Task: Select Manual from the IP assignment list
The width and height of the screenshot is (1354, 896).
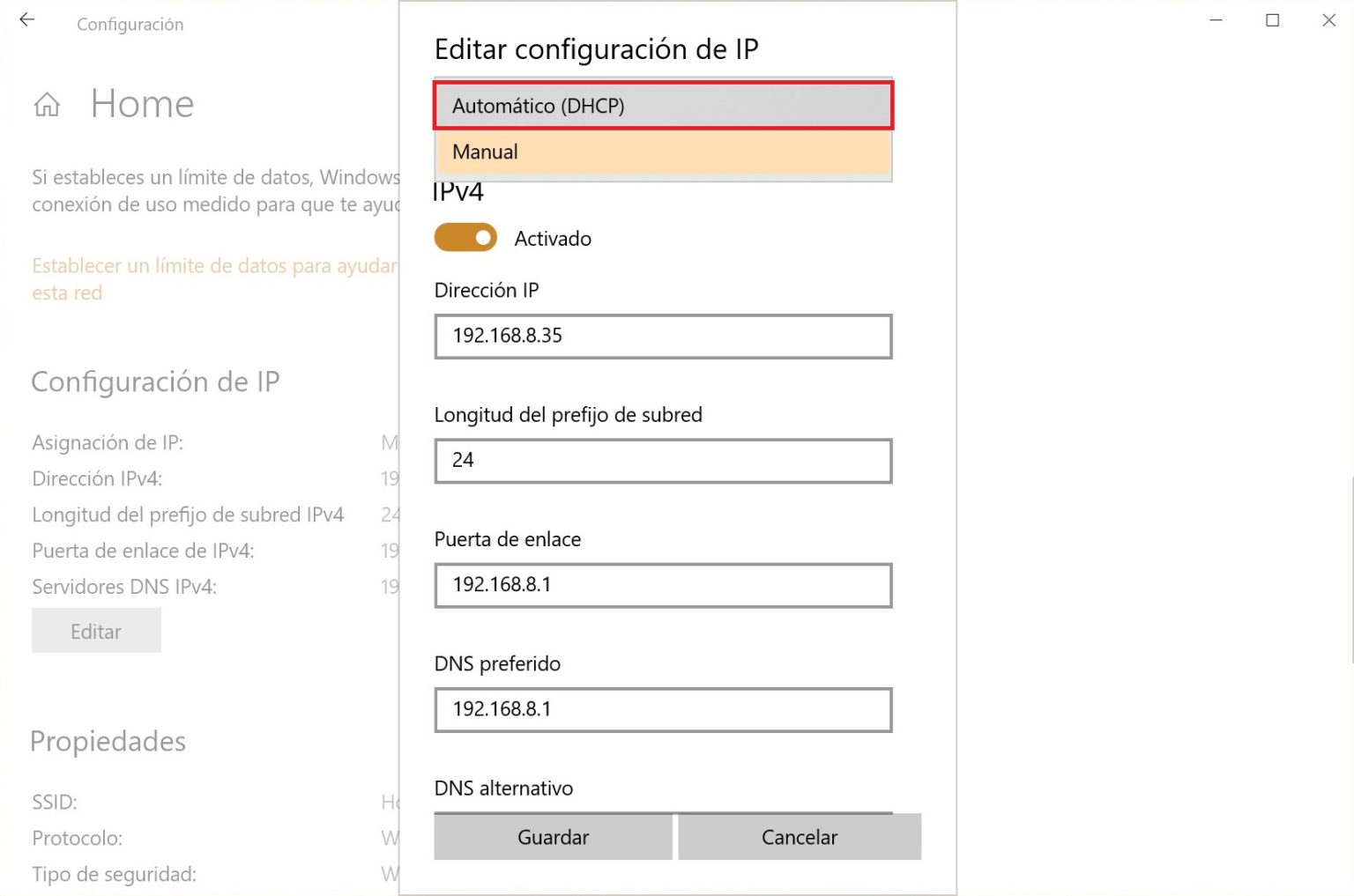Action: (x=661, y=152)
